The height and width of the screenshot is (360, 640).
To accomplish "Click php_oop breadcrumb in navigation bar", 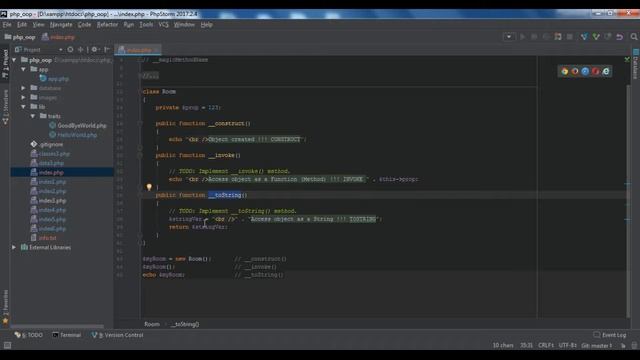I will tap(20, 37).
